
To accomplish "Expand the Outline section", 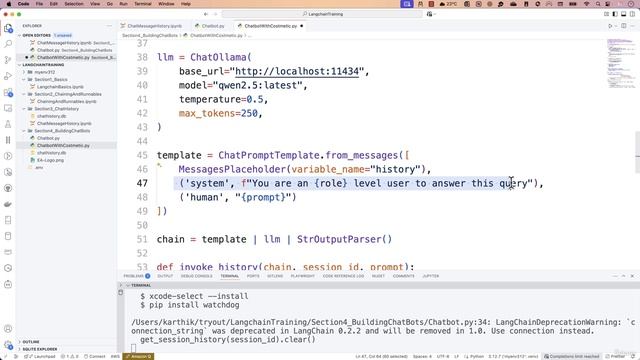I will (x=31, y=342).
